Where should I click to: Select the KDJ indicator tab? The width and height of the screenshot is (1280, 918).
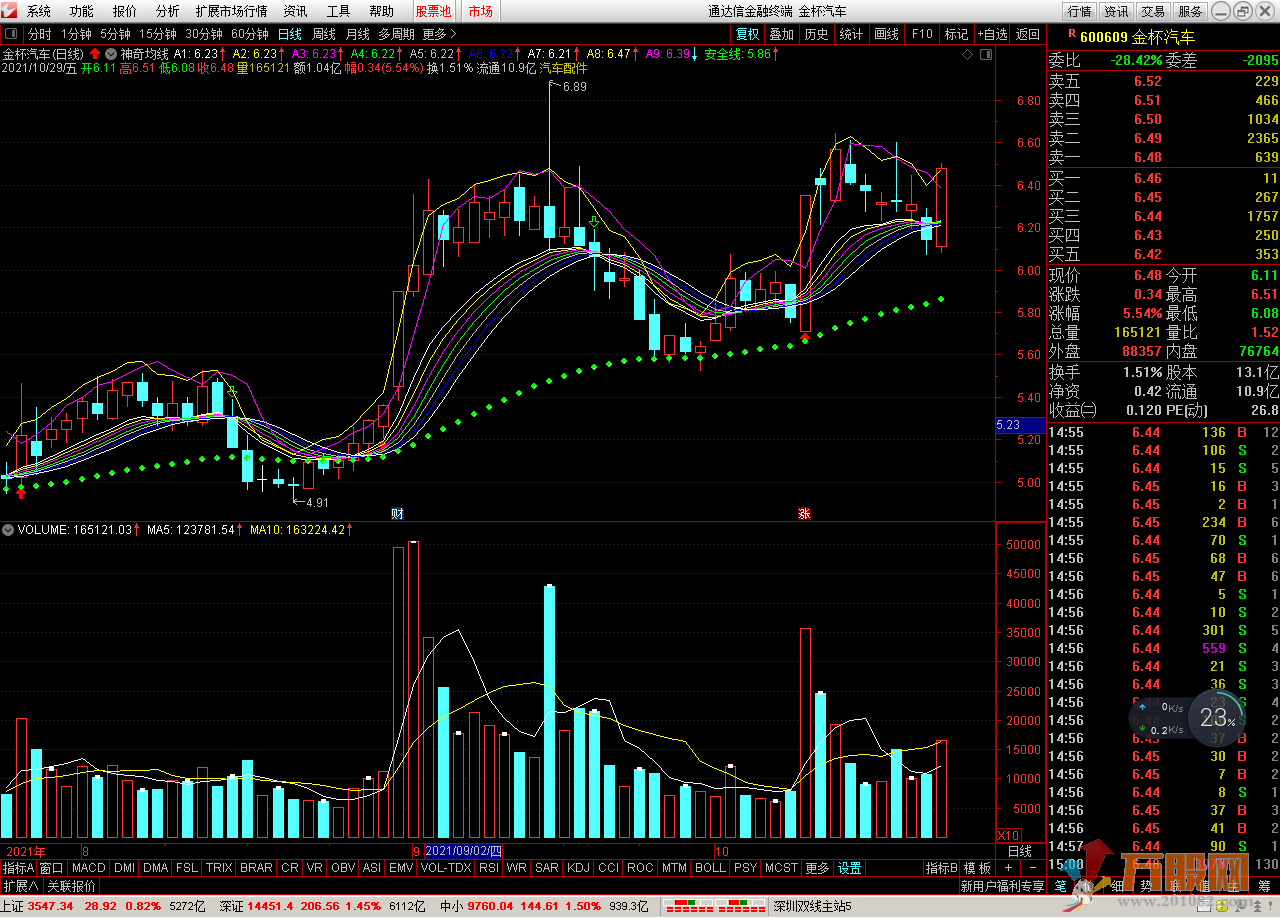[578, 868]
